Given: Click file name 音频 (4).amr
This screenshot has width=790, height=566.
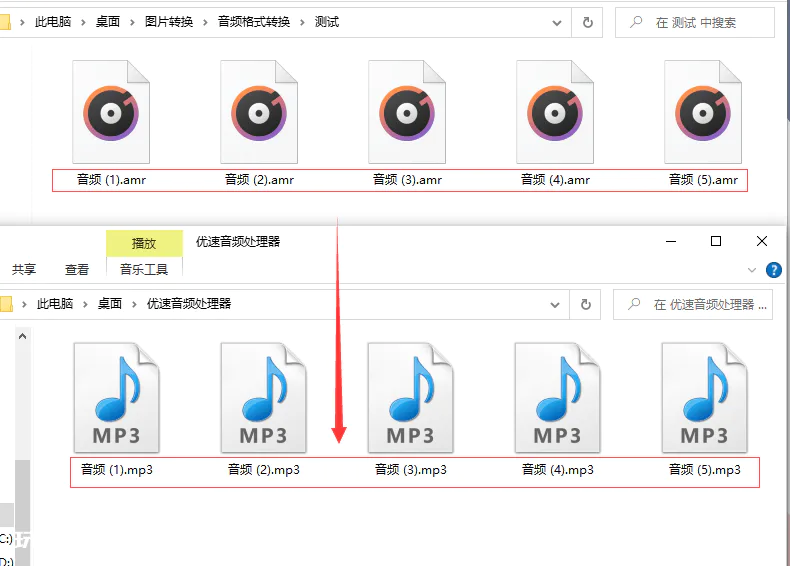Looking at the screenshot, I should (555, 180).
